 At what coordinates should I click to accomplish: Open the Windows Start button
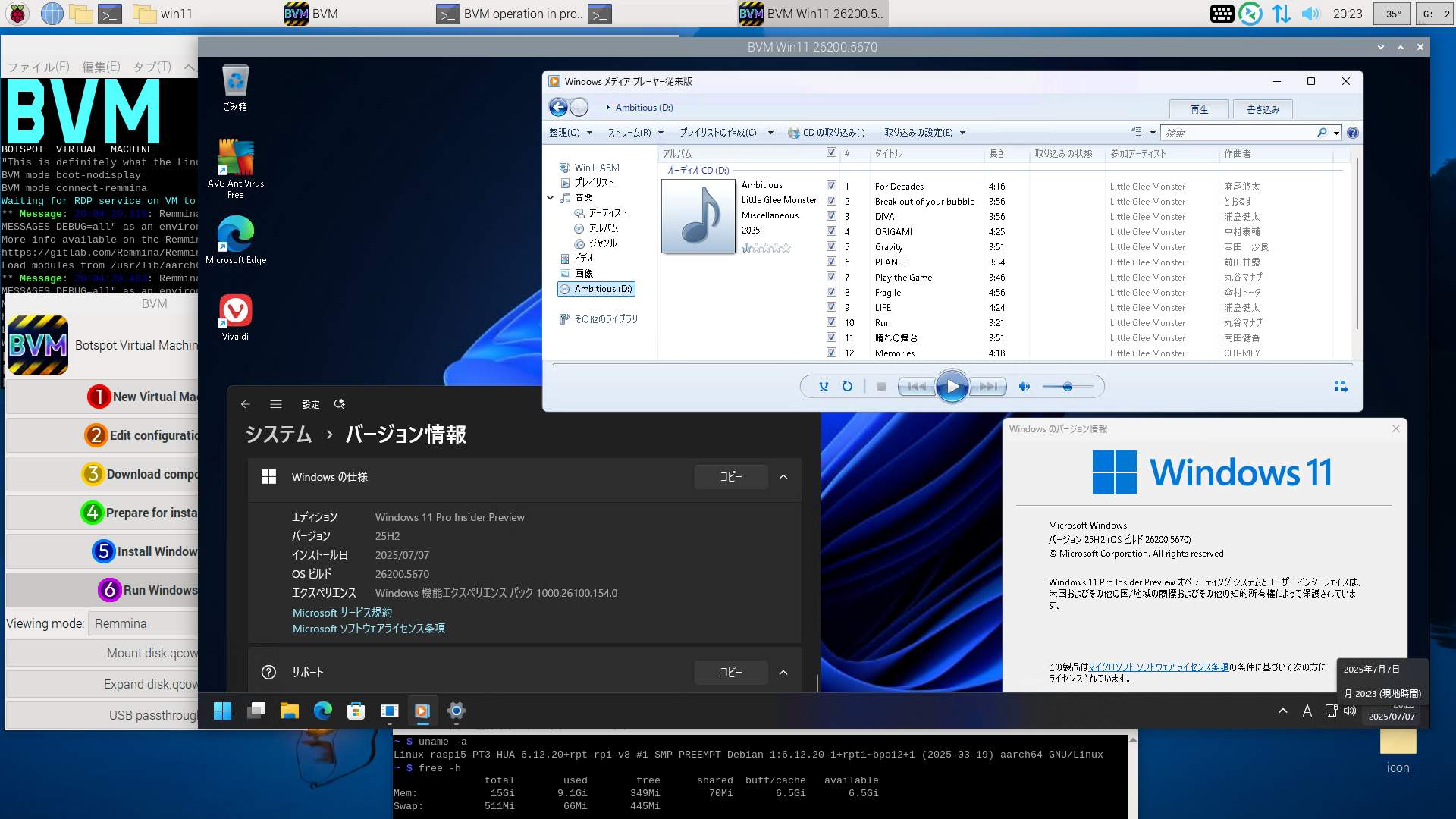tap(222, 711)
